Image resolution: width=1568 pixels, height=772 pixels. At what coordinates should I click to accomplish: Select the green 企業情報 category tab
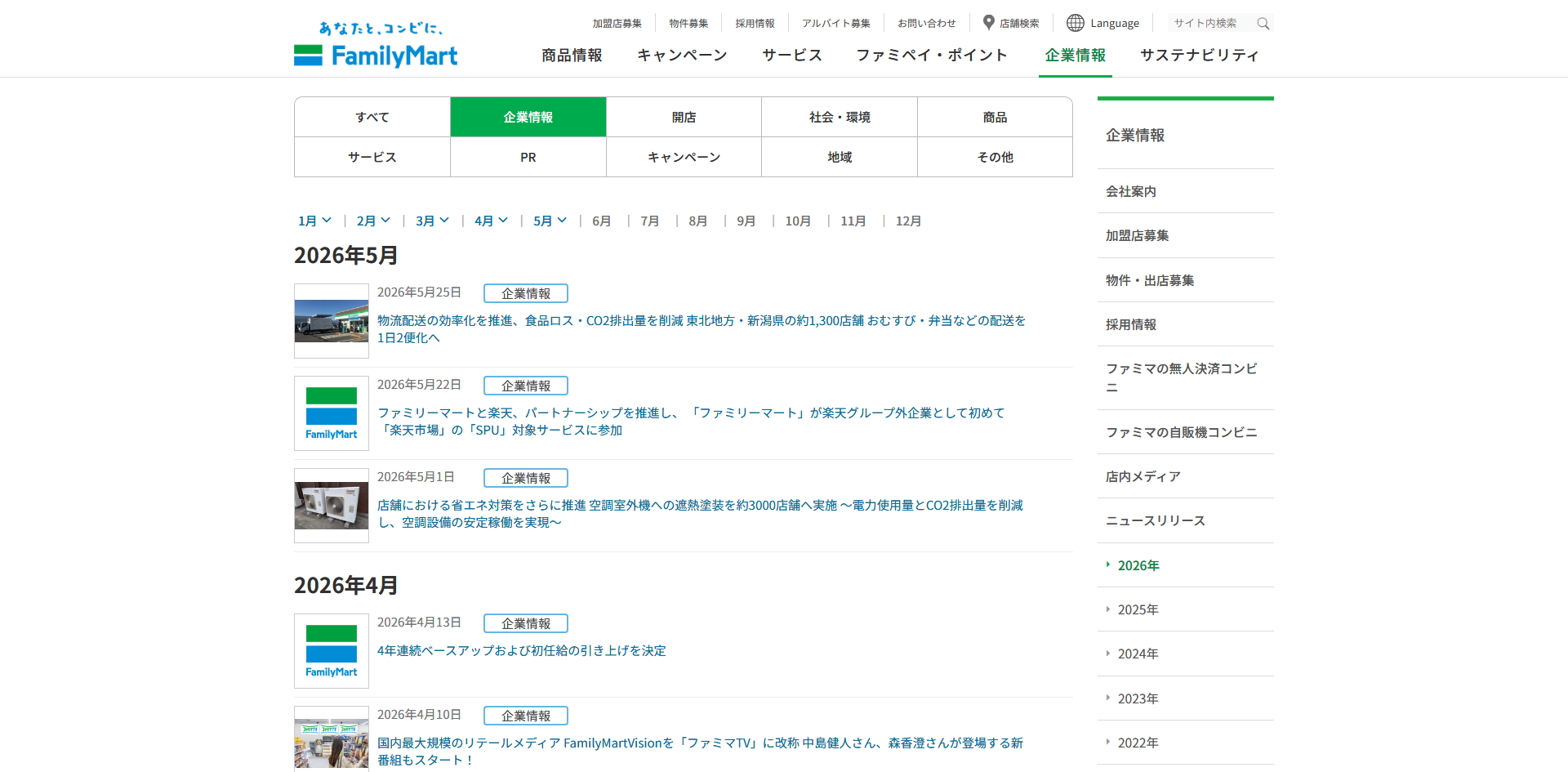tap(528, 117)
